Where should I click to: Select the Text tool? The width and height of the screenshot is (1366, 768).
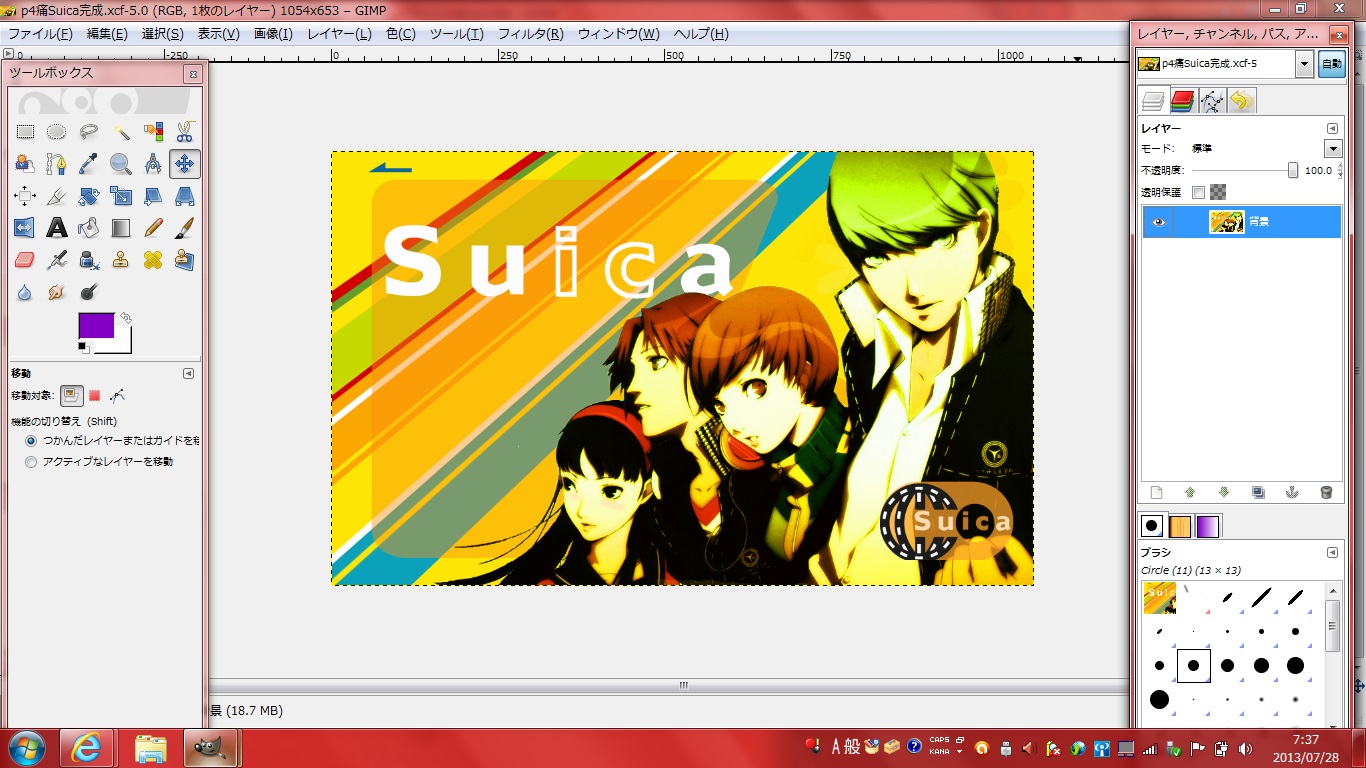pyautogui.click(x=57, y=228)
